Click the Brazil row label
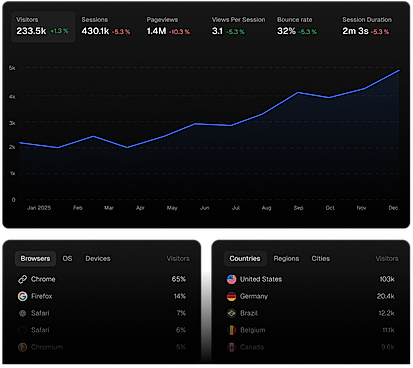Viewport: 413px width, 368px height. [x=249, y=313]
